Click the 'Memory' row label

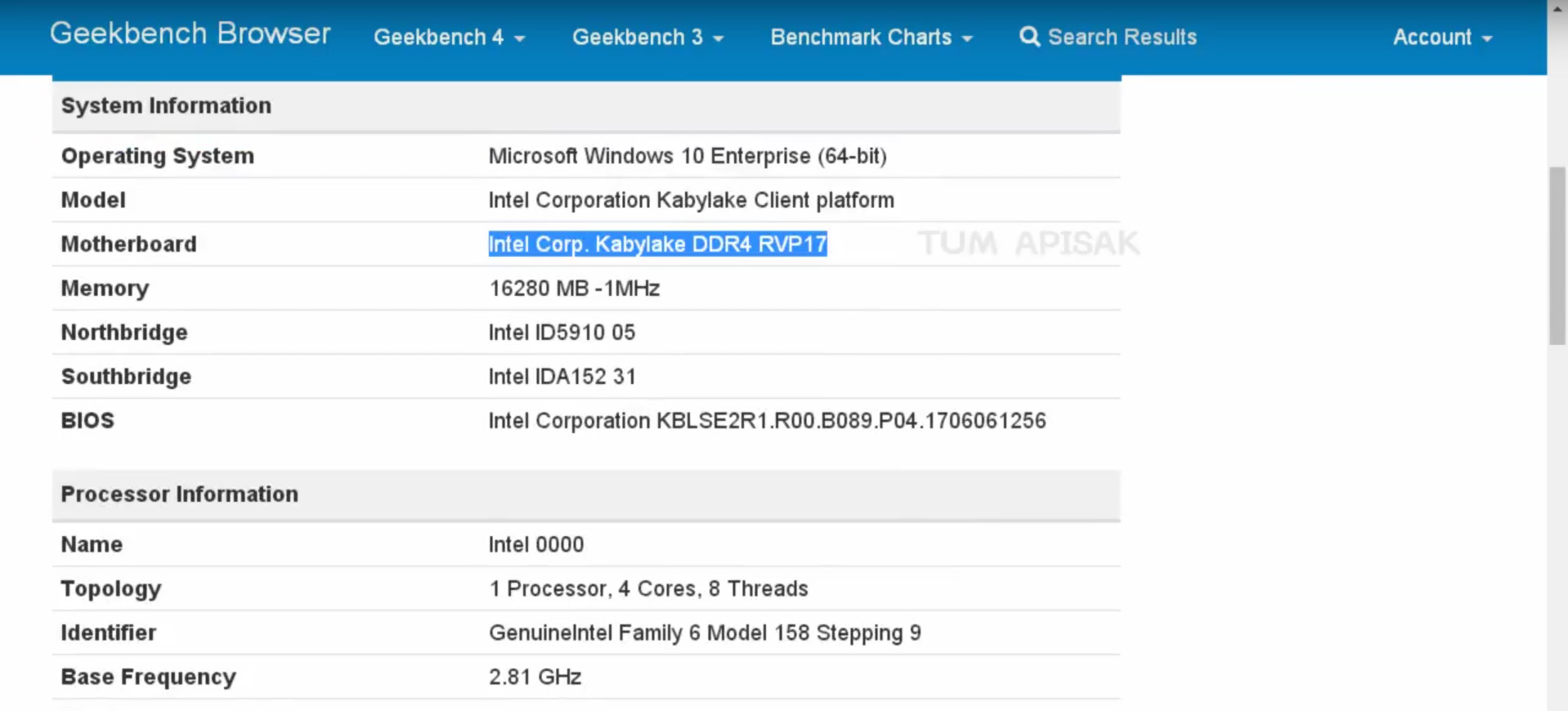[105, 288]
